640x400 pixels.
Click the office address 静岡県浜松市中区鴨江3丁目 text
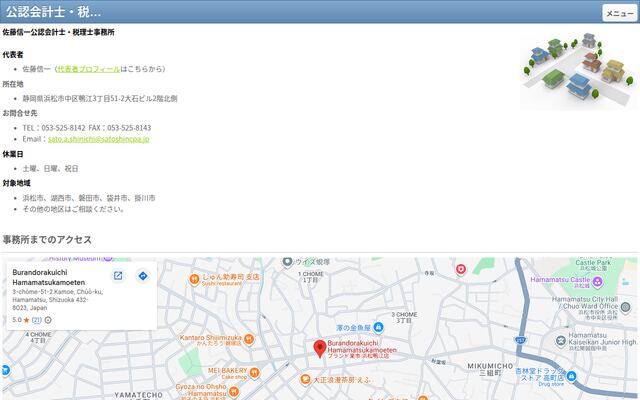pyautogui.click(x=100, y=98)
